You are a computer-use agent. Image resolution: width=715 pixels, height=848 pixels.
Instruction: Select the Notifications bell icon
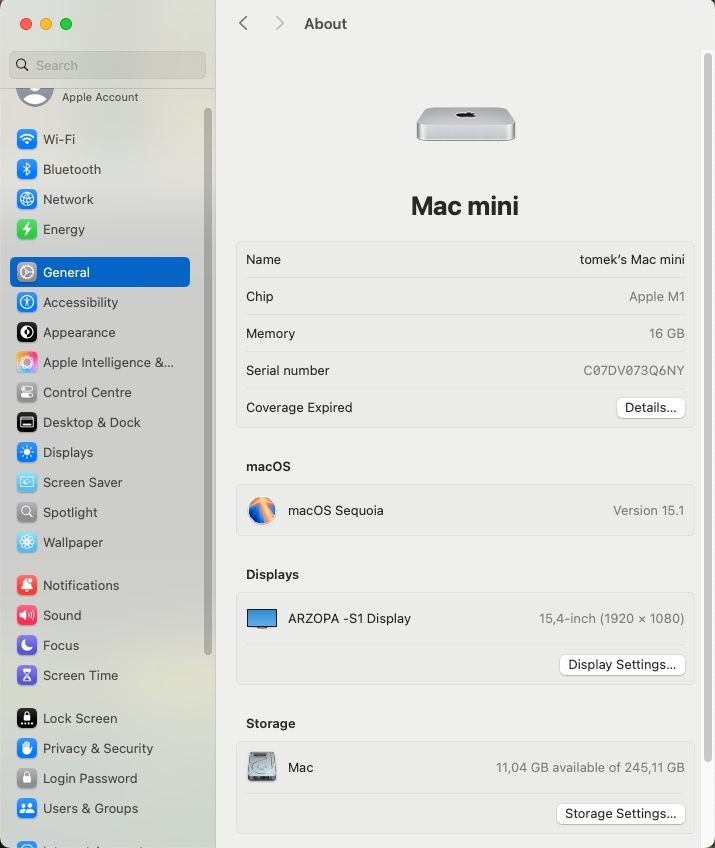tap(27, 585)
